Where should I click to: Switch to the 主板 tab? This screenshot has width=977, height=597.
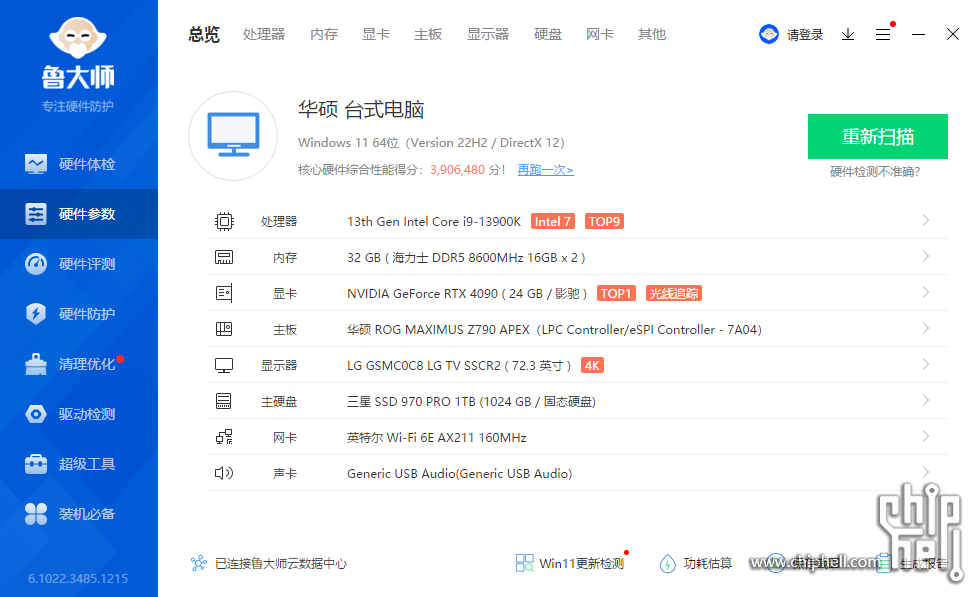[428, 34]
